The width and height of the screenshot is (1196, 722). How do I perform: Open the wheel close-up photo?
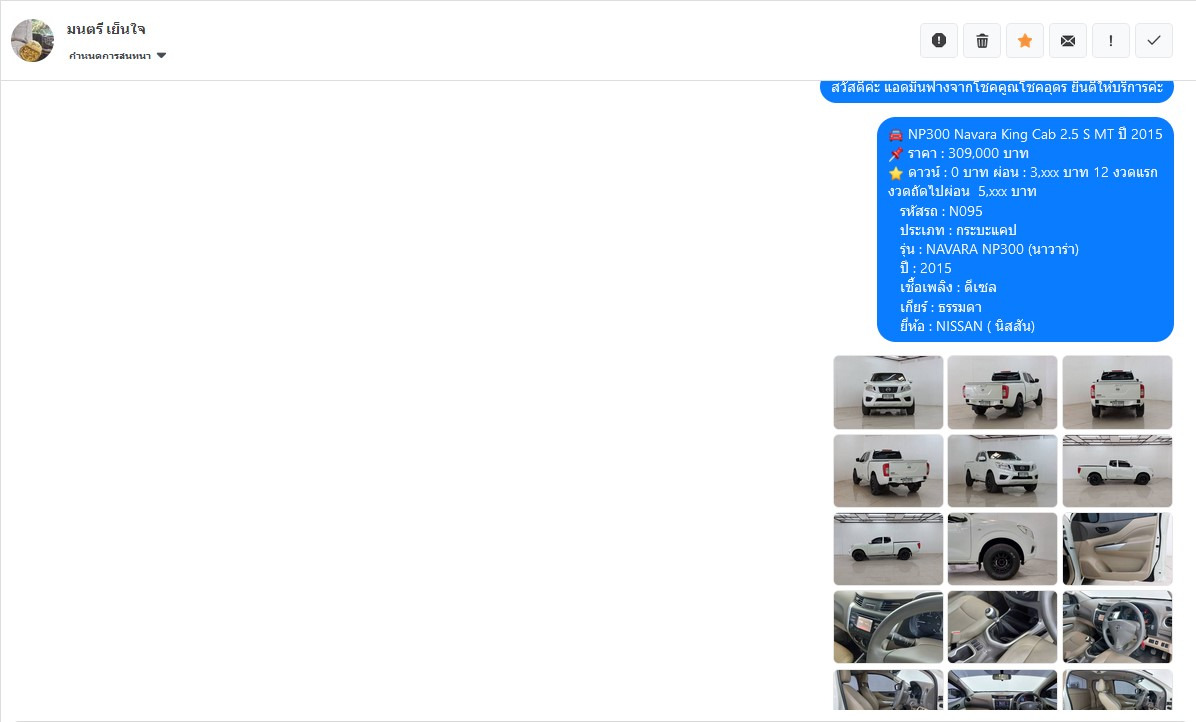point(1002,549)
